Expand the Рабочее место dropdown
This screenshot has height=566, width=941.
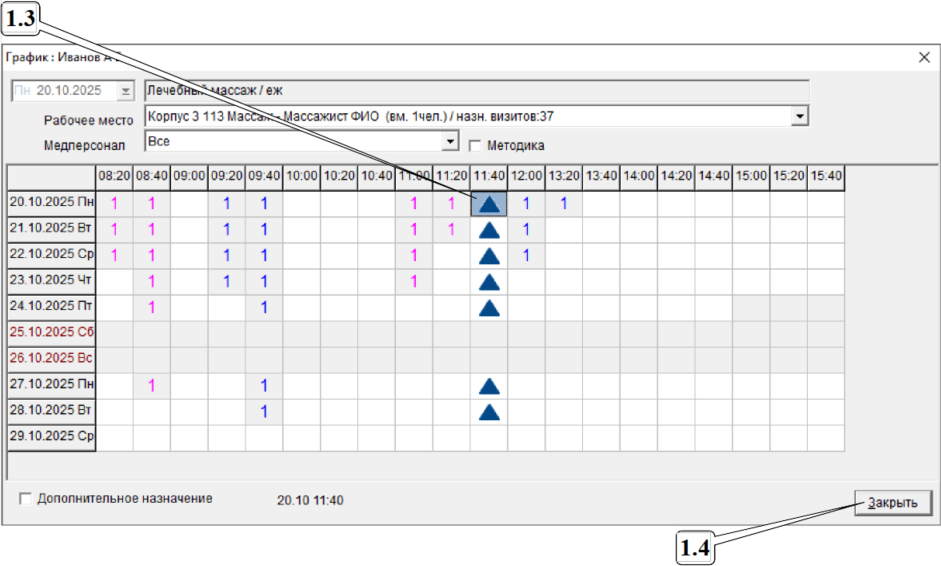799,117
